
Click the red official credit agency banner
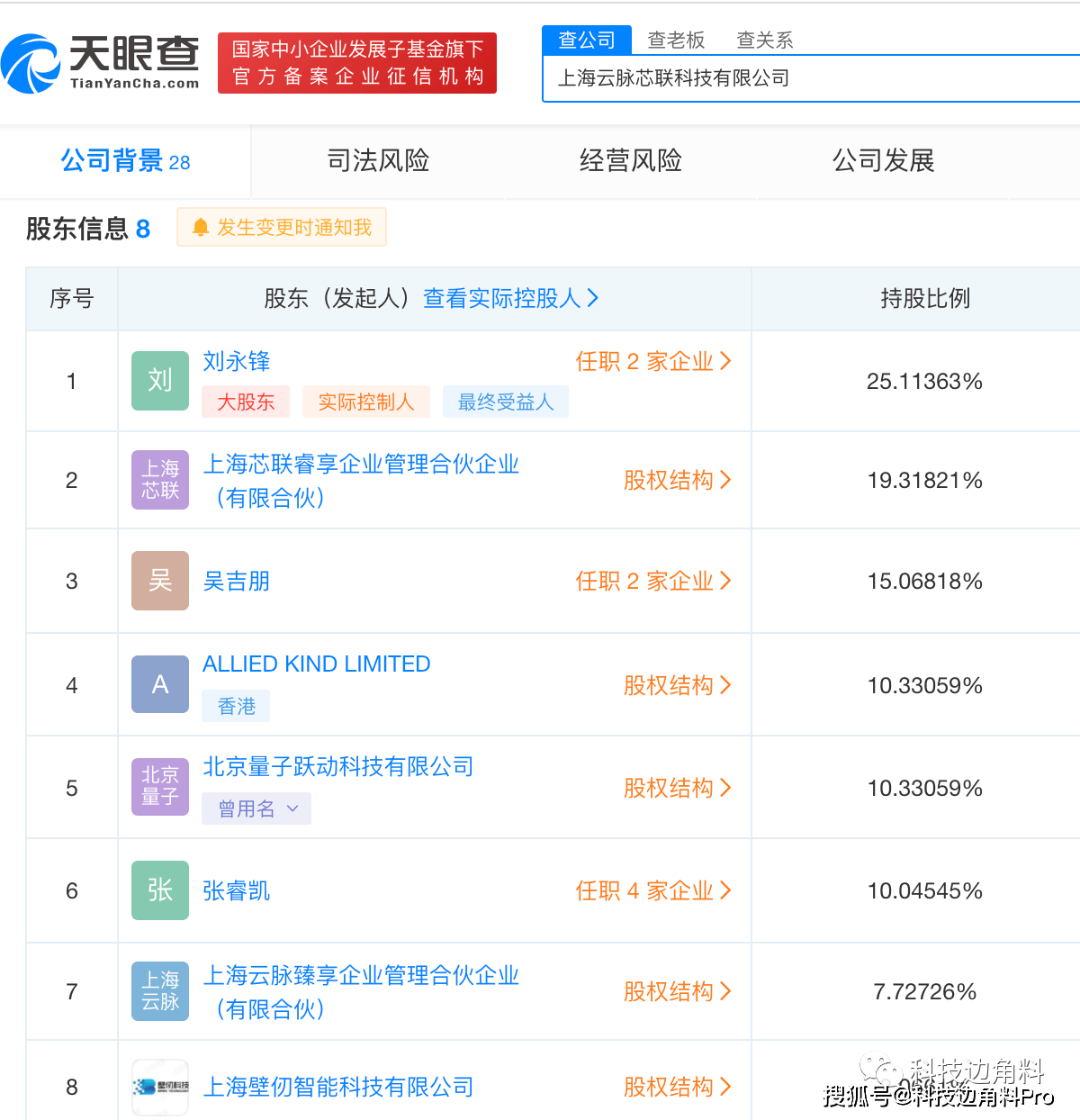[357, 63]
